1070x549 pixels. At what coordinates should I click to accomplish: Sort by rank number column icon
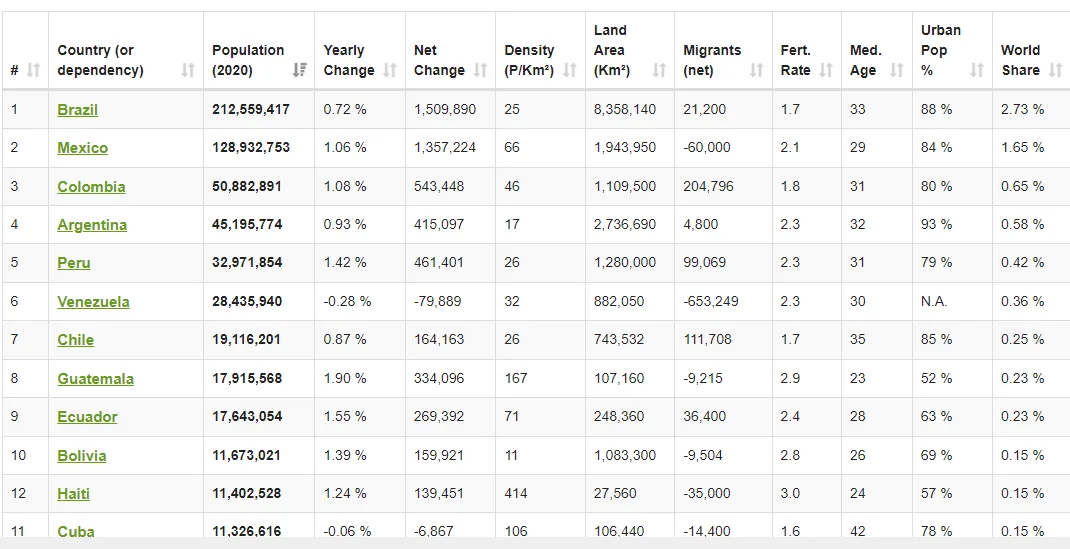pos(33,70)
